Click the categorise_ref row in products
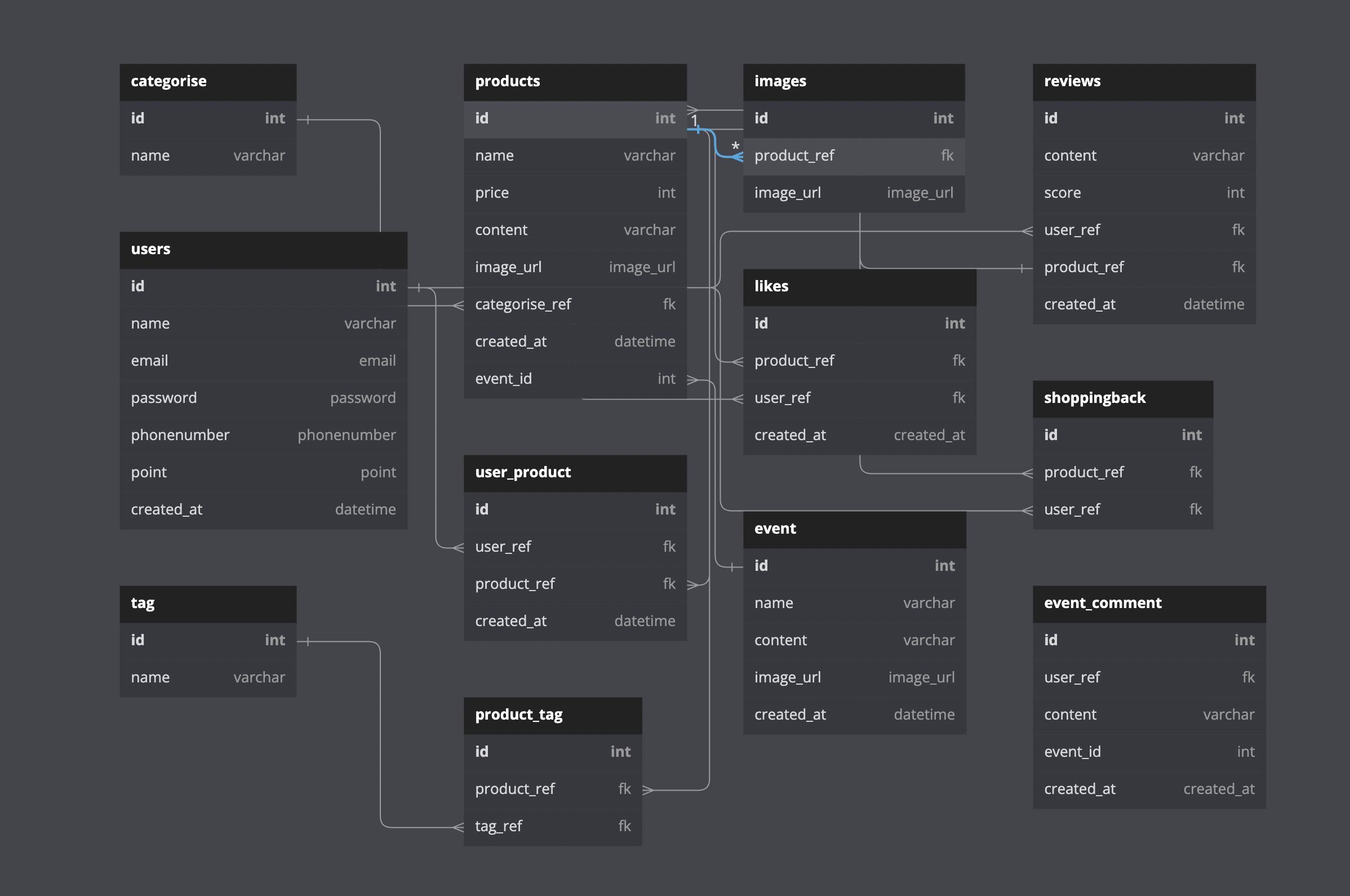Viewport: 1350px width, 896px height. click(x=574, y=304)
